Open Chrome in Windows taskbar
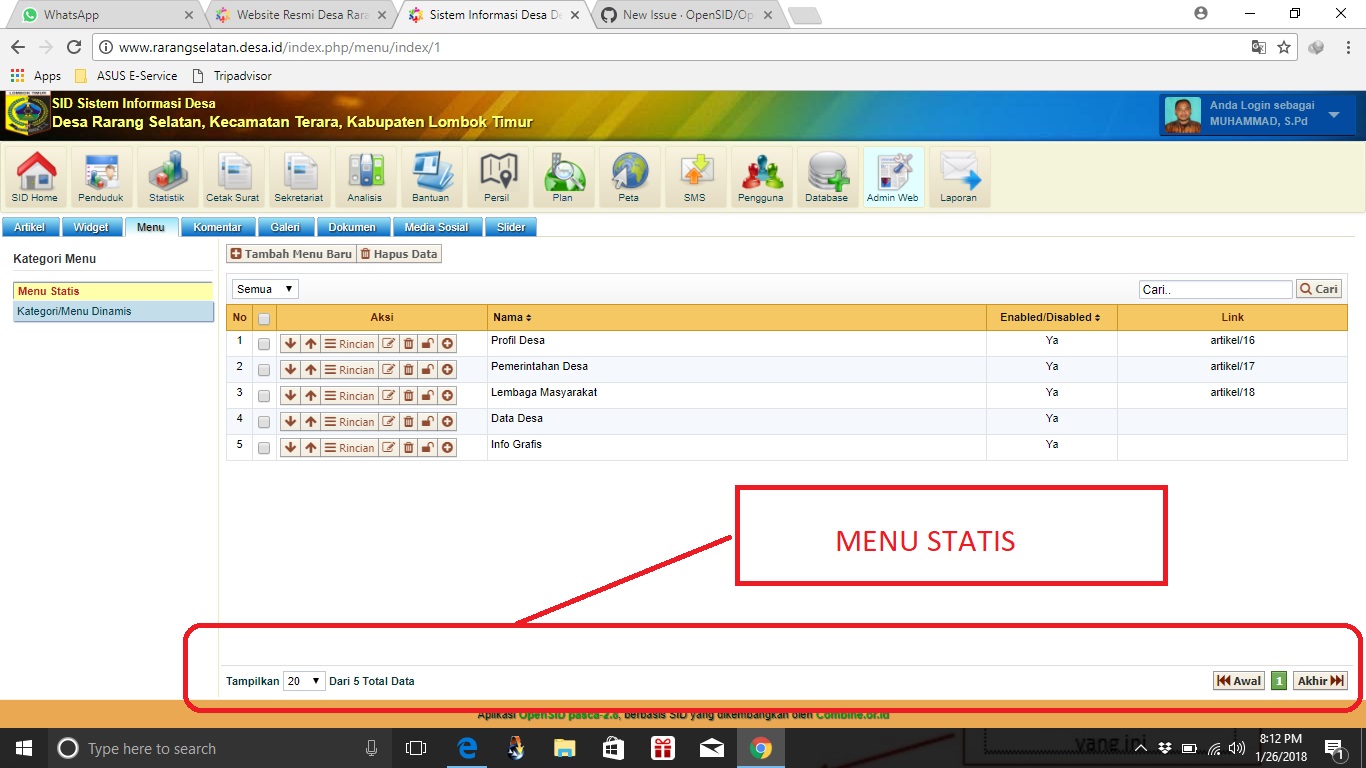 [761, 748]
